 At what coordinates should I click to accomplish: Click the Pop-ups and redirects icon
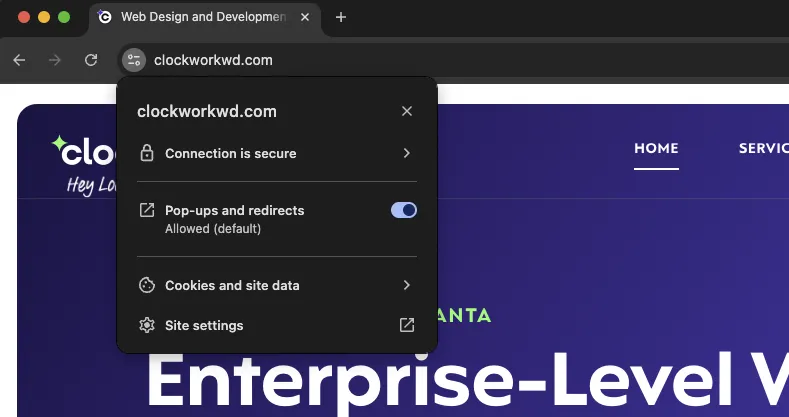[146, 210]
